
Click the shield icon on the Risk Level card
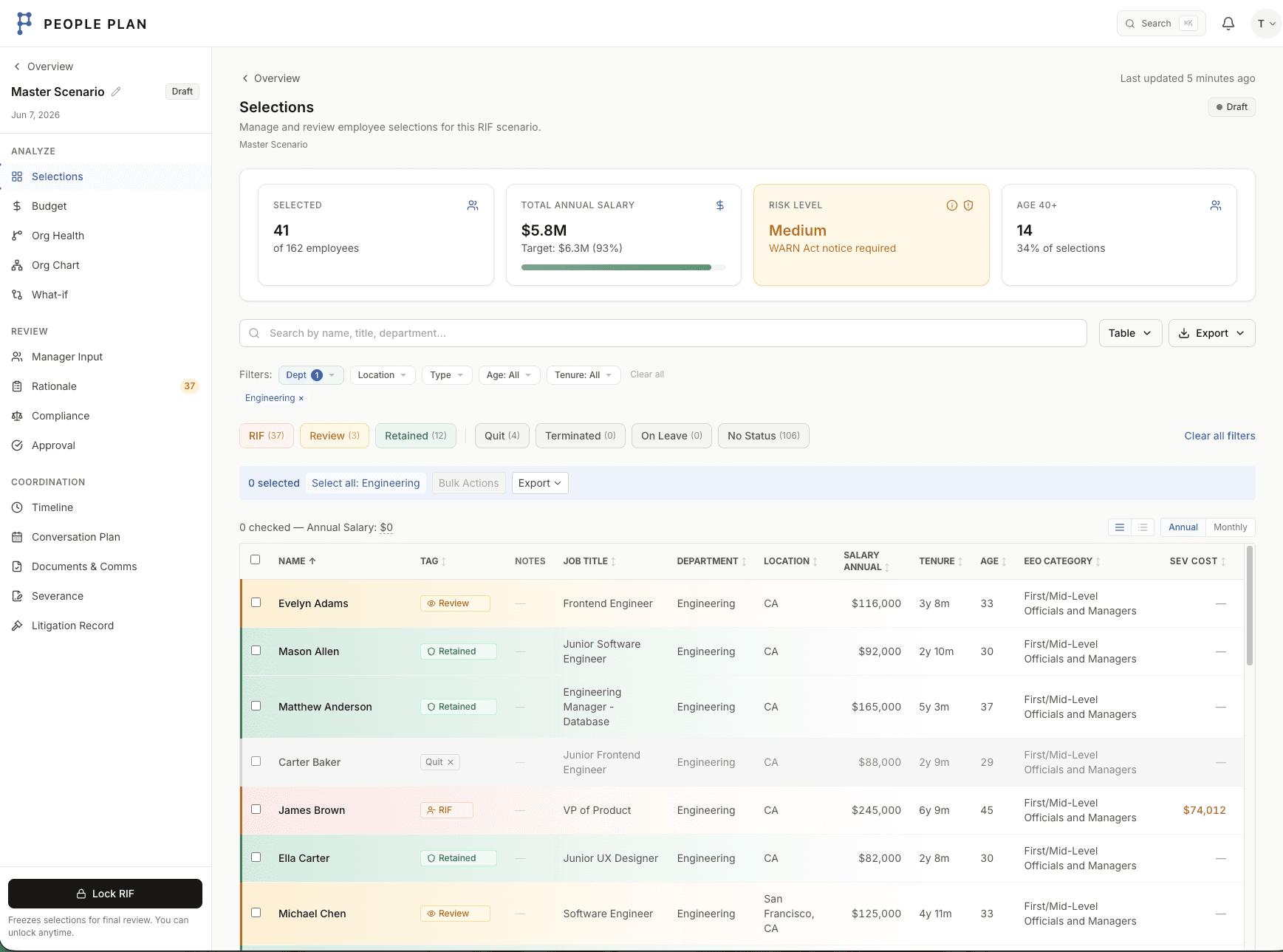pyautogui.click(x=968, y=205)
